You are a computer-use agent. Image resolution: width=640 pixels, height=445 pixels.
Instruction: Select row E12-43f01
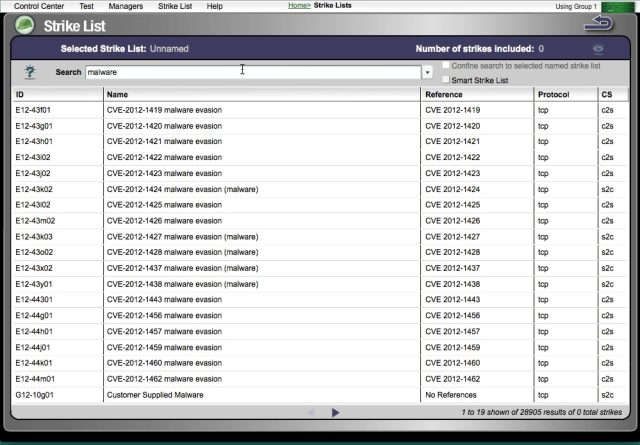point(320,110)
